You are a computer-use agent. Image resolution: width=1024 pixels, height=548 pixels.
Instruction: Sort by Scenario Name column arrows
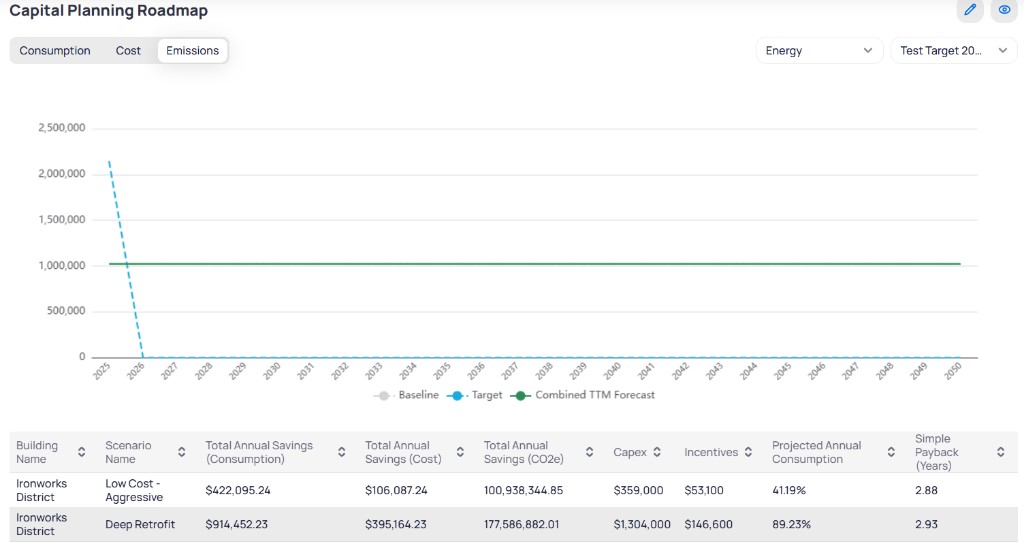(182, 452)
